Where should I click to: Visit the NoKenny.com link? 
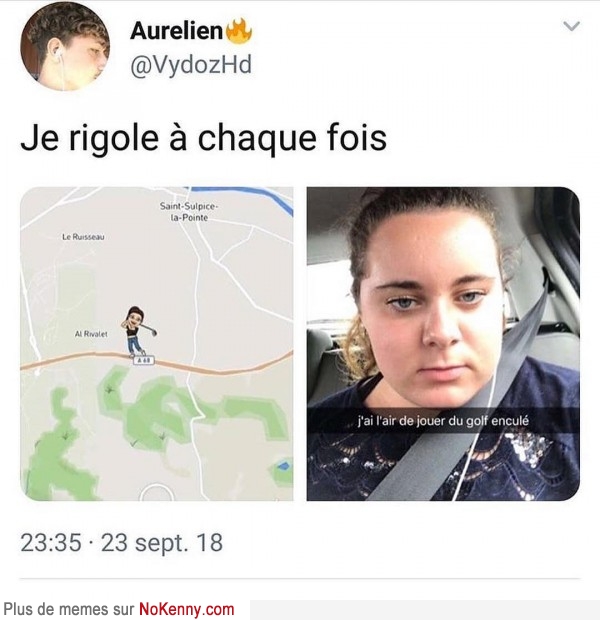tap(186, 609)
